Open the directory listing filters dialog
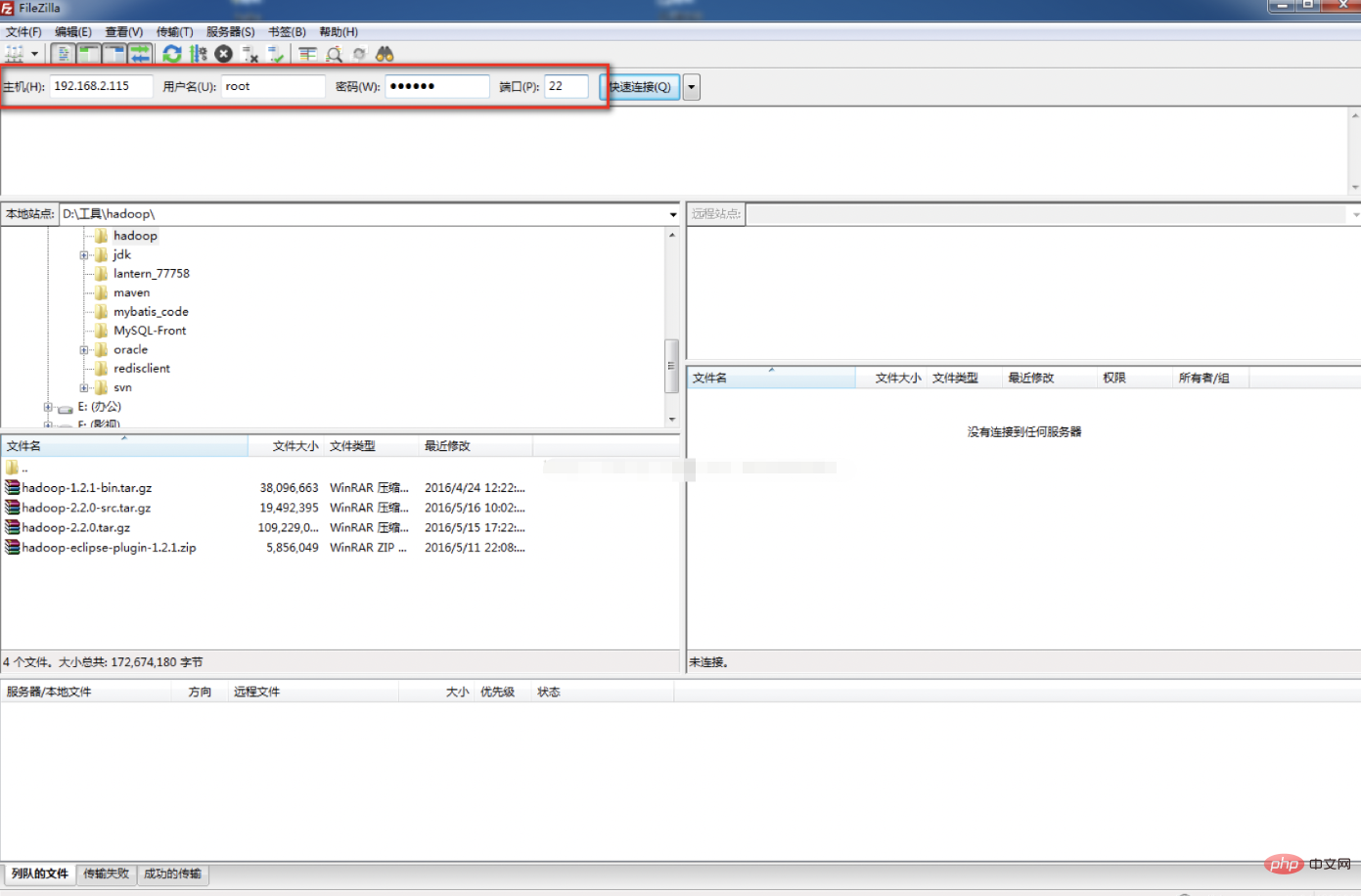This screenshot has height=896, width=1361. click(308, 54)
